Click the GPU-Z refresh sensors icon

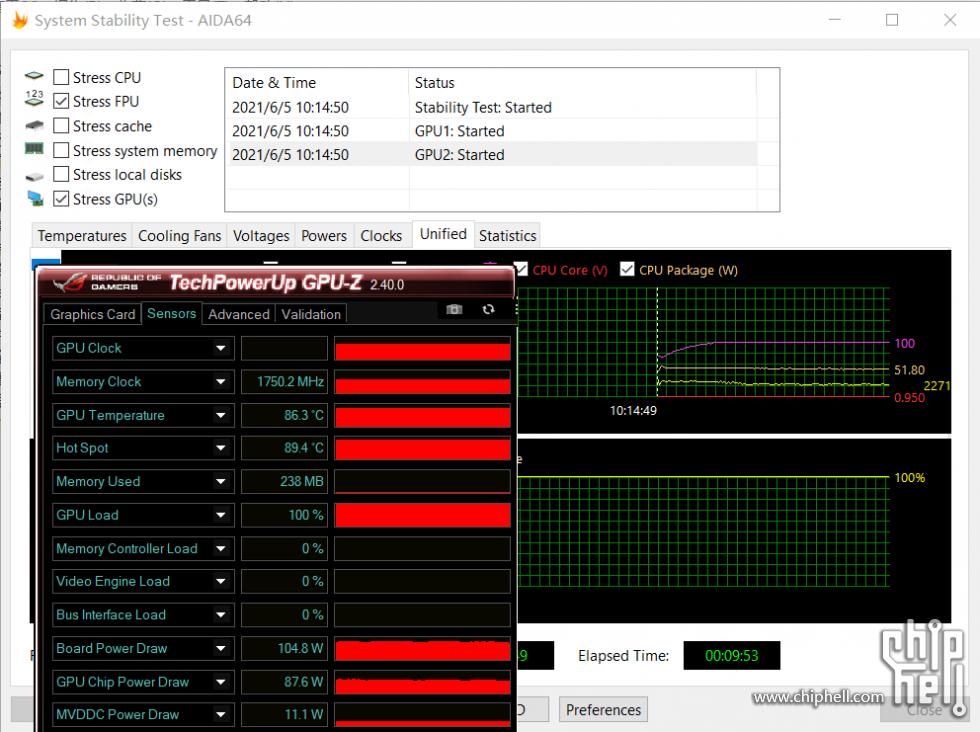point(488,310)
